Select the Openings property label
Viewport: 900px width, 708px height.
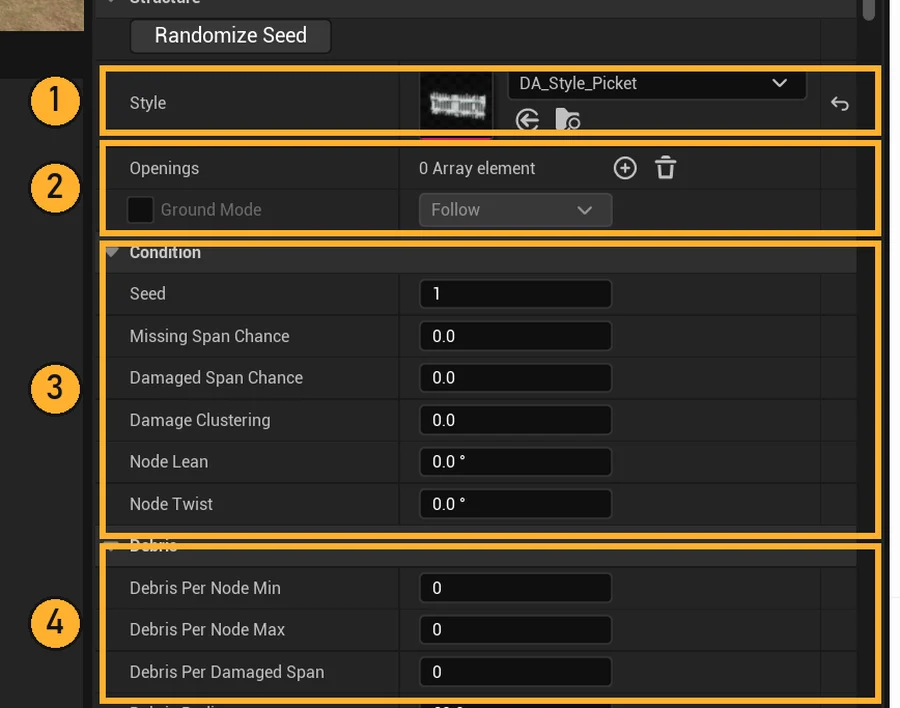click(x=164, y=168)
